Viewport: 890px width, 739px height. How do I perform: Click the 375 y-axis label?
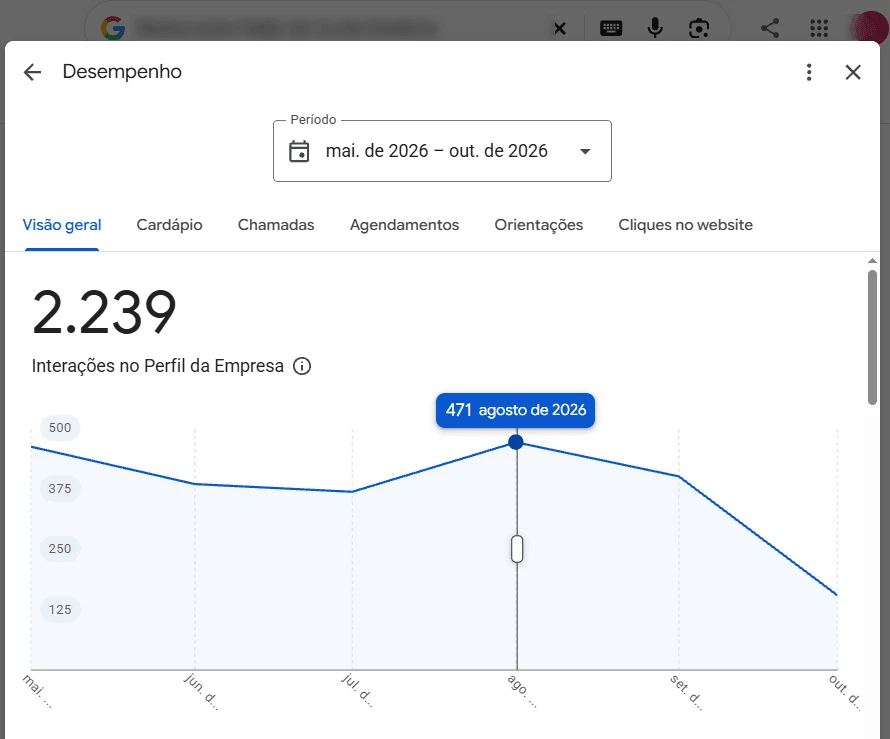coord(60,489)
